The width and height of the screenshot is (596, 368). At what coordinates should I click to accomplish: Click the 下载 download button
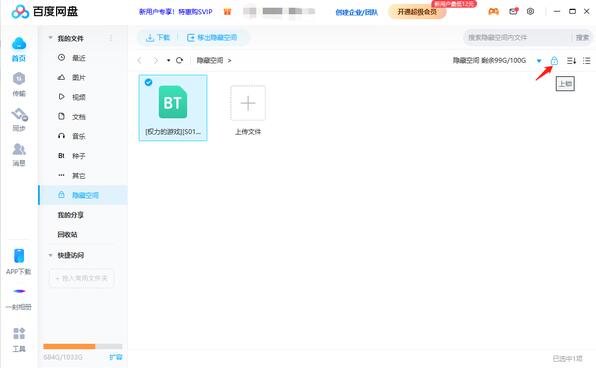(158, 37)
